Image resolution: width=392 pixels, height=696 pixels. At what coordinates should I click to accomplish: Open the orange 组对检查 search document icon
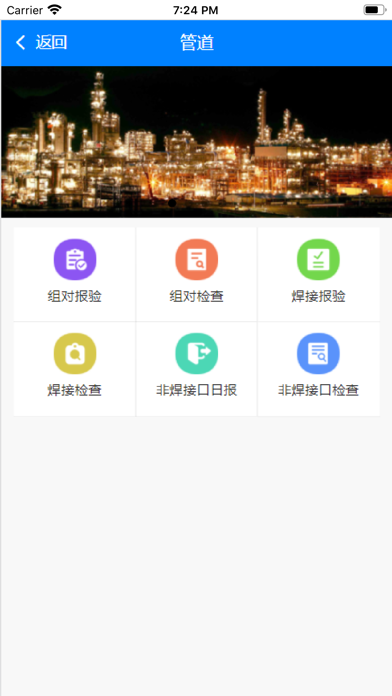[197, 260]
